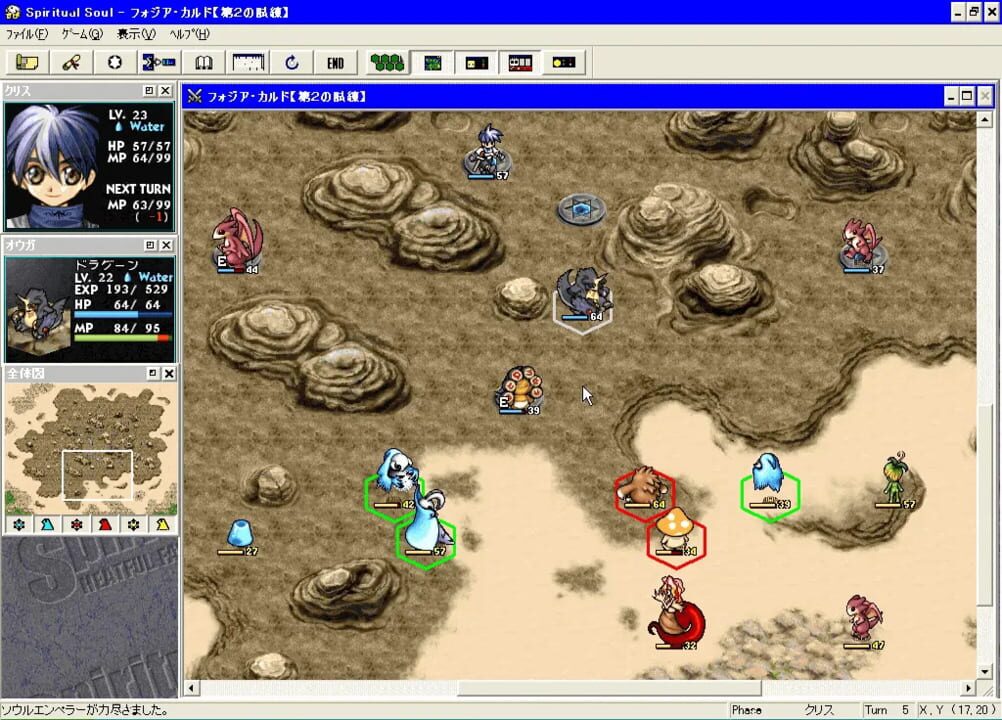The height and width of the screenshot is (720, 1002).
Task: Toggle the green hexagon cluster display mode
Action: (389, 62)
